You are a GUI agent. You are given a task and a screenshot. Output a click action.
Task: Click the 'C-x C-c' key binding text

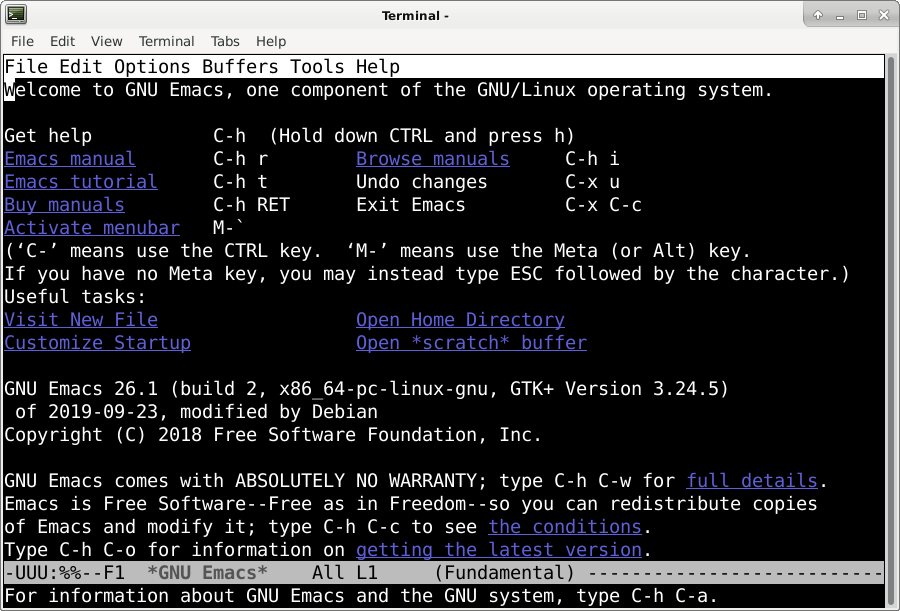click(x=603, y=204)
